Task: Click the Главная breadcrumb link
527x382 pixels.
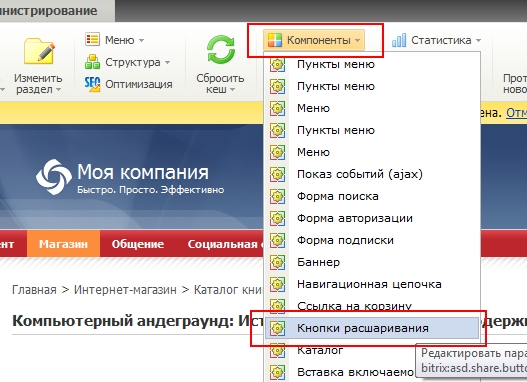Action: click(34, 290)
